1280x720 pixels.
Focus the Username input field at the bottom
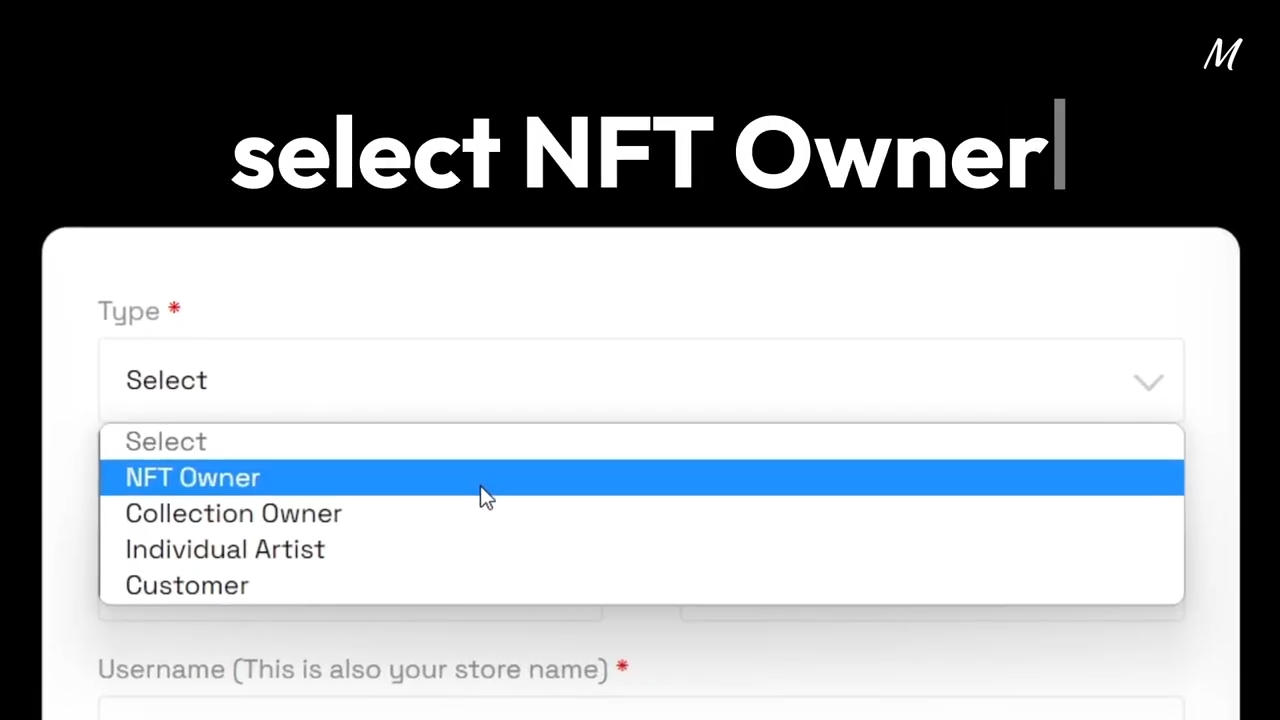(640, 709)
